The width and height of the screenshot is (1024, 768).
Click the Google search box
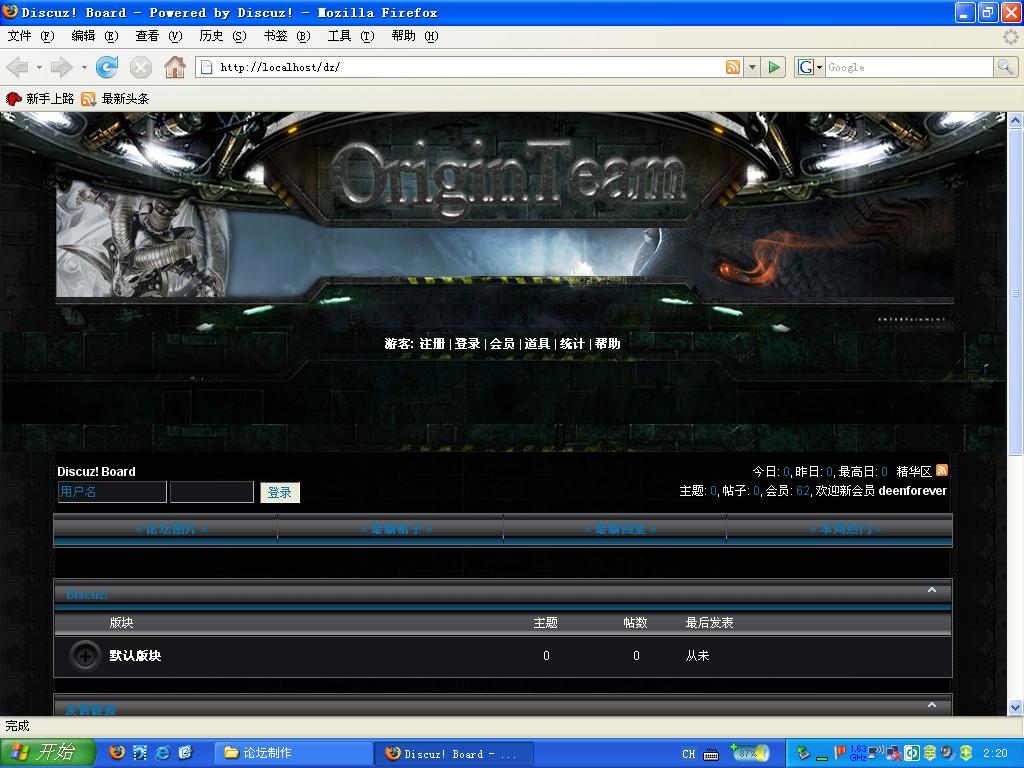tap(910, 67)
